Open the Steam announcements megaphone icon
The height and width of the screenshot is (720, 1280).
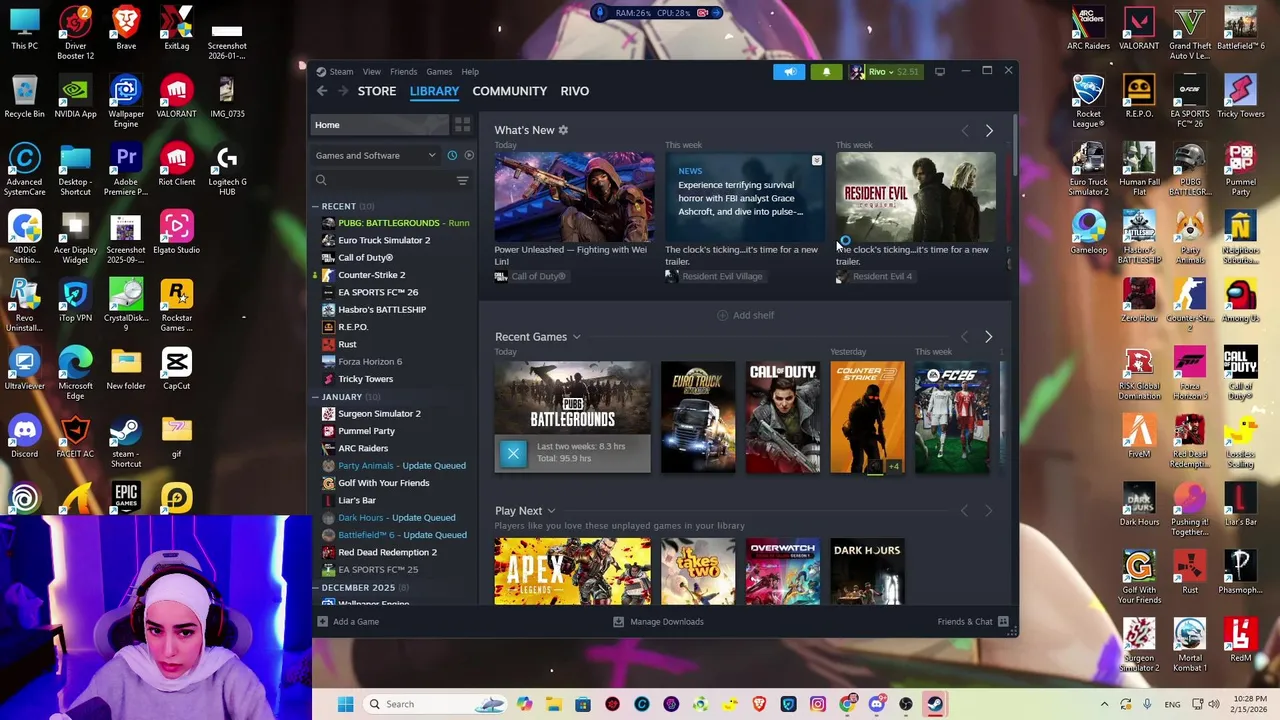(x=789, y=72)
